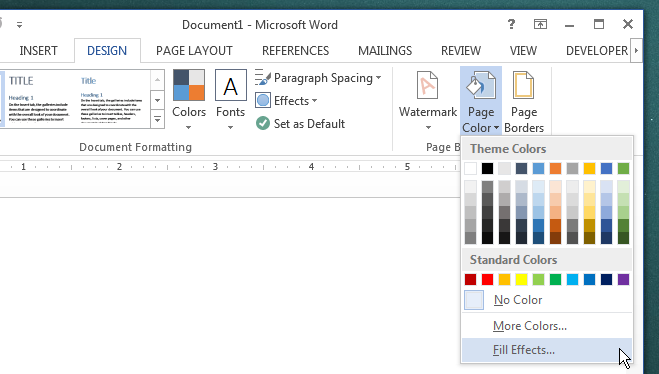The height and width of the screenshot is (374, 659).
Task: Open Customize Quick Access Toolbar arrow
Action: click(x=19, y=25)
